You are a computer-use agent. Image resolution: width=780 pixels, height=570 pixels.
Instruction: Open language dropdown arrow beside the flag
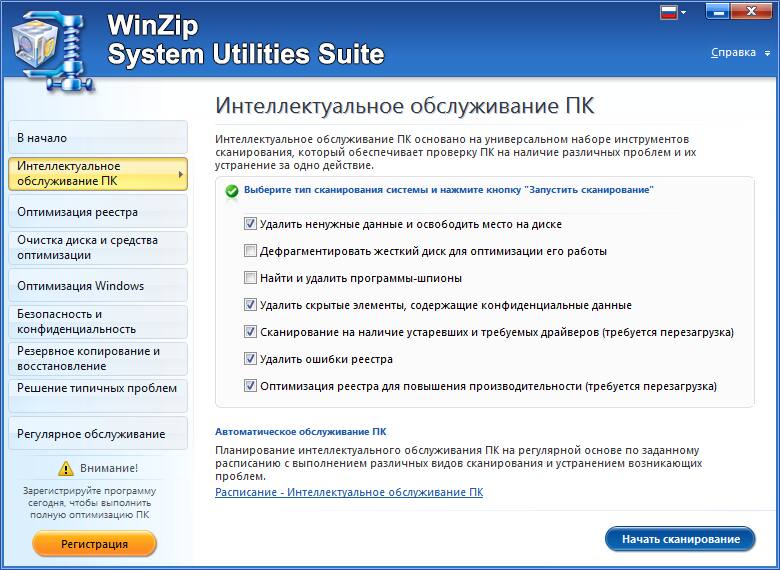683,14
